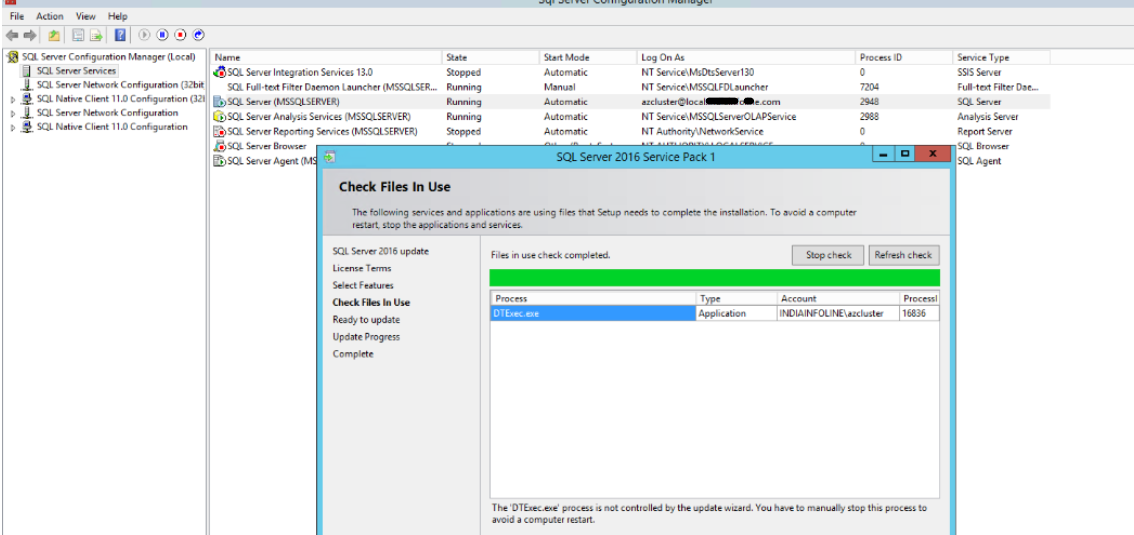Click the Analysis Server service type cell
The image size is (1134, 535).
[x=988, y=116]
